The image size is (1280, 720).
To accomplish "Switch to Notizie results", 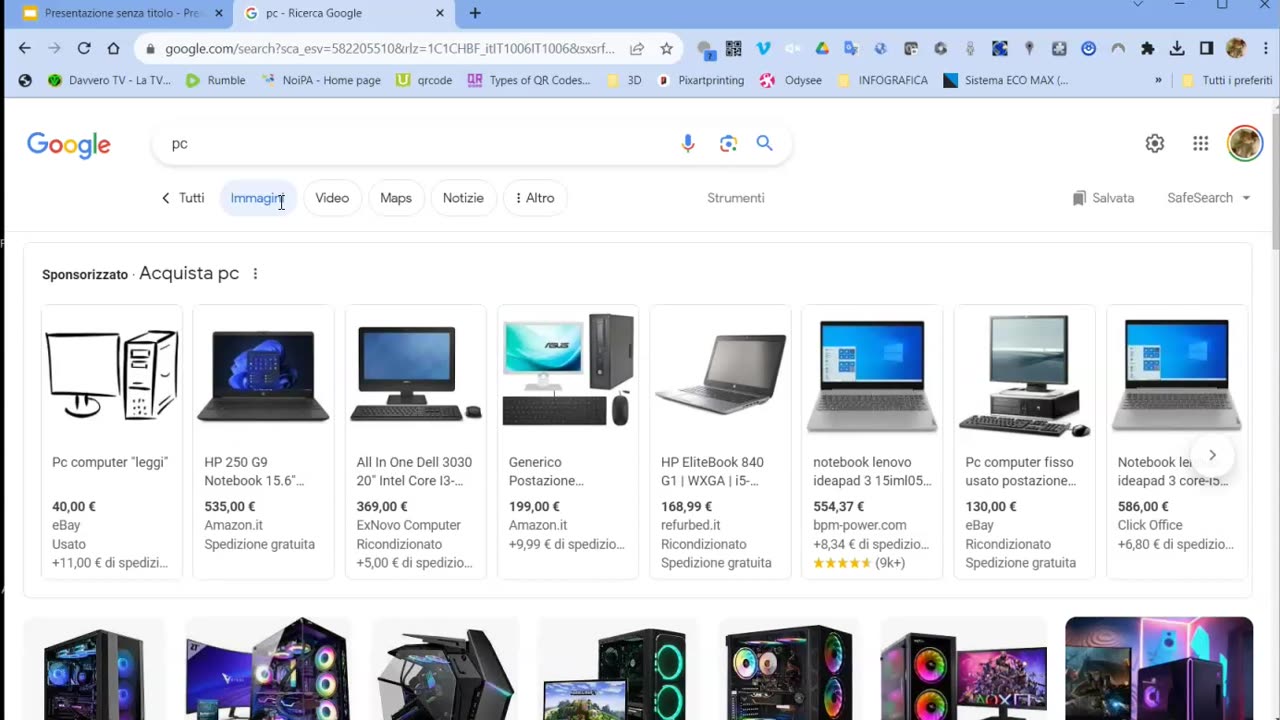I will (463, 198).
